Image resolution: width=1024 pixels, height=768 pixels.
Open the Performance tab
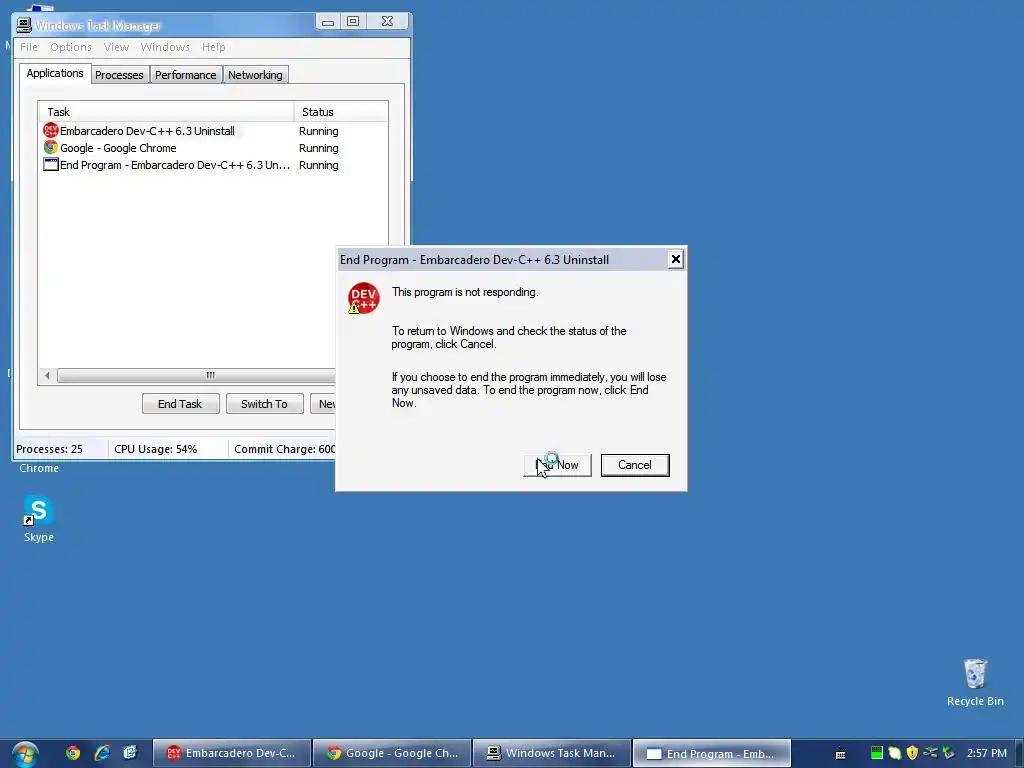185,75
